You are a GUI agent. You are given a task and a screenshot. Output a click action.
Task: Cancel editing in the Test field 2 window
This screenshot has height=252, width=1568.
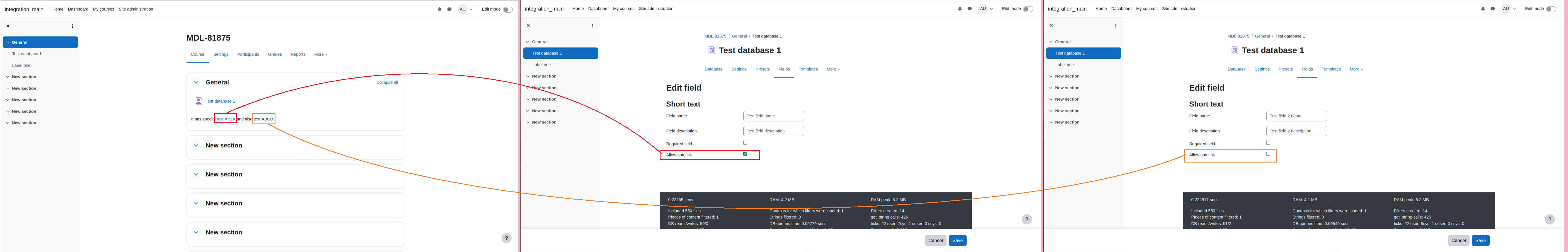point(1458,241)
